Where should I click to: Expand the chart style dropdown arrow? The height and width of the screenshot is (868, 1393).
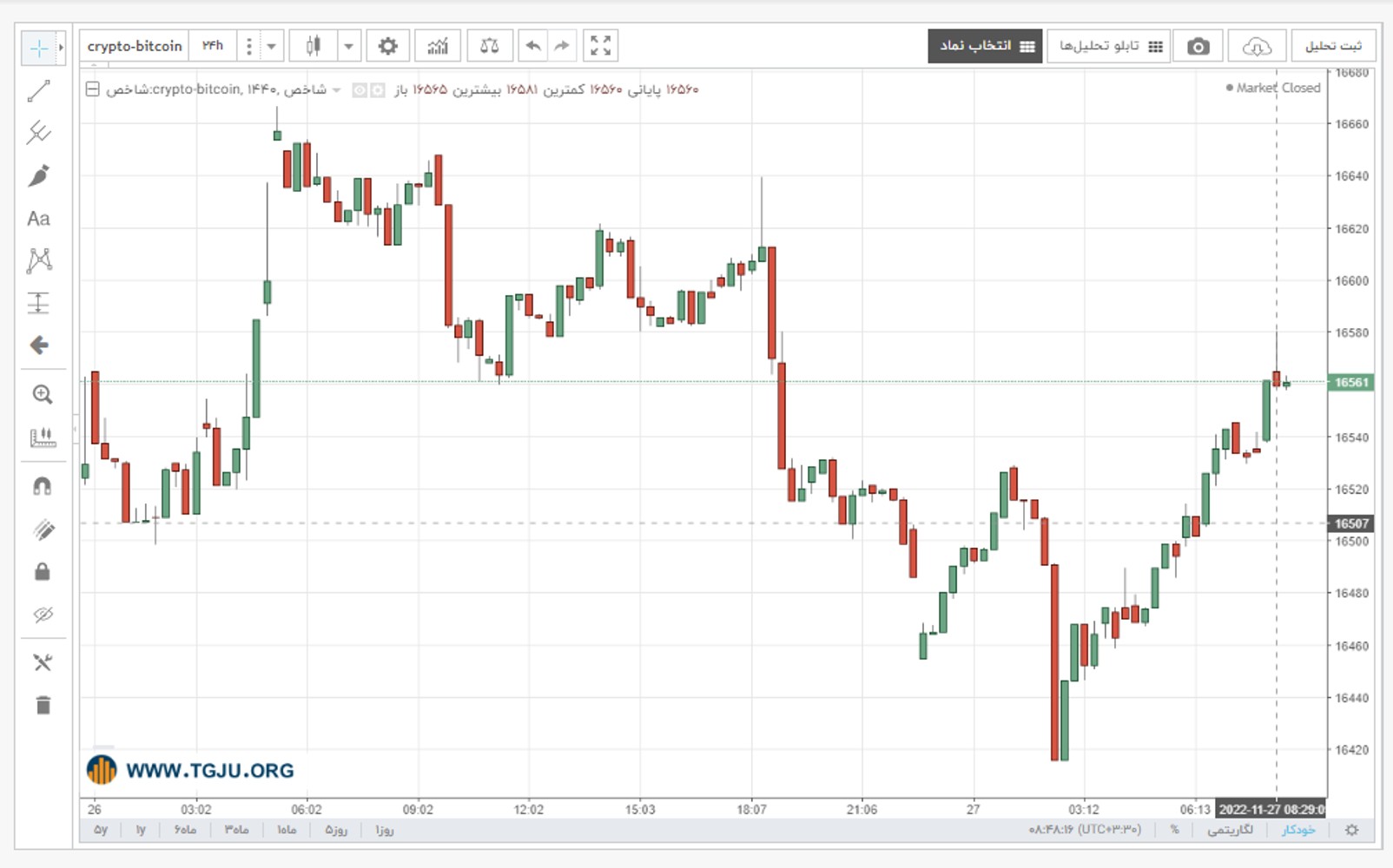pyautogui.click(x=348, y=46)
